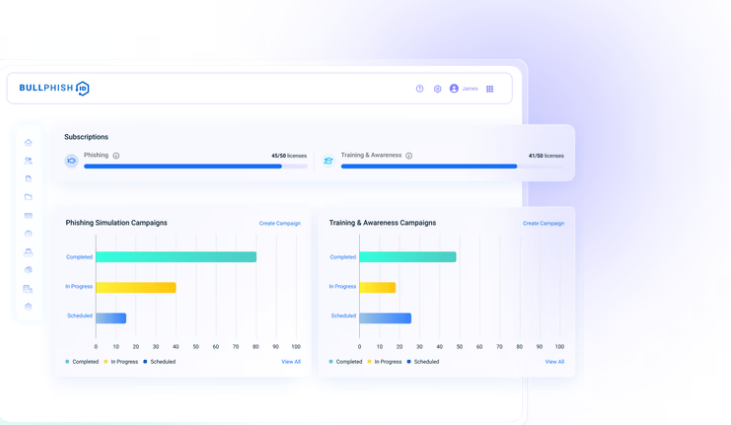Viewport: 731px width, 425px height.
Task: Click View All under Training & Awareness Campaigns
Action: click(554, 362)
